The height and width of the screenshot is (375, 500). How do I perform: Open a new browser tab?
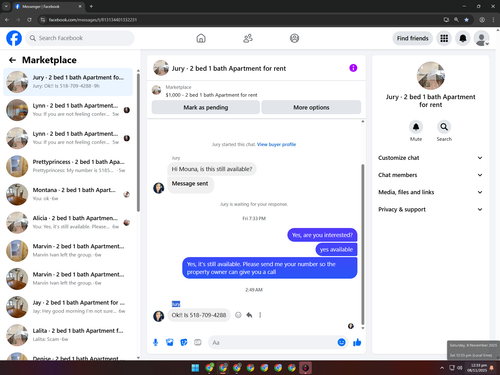91,6
